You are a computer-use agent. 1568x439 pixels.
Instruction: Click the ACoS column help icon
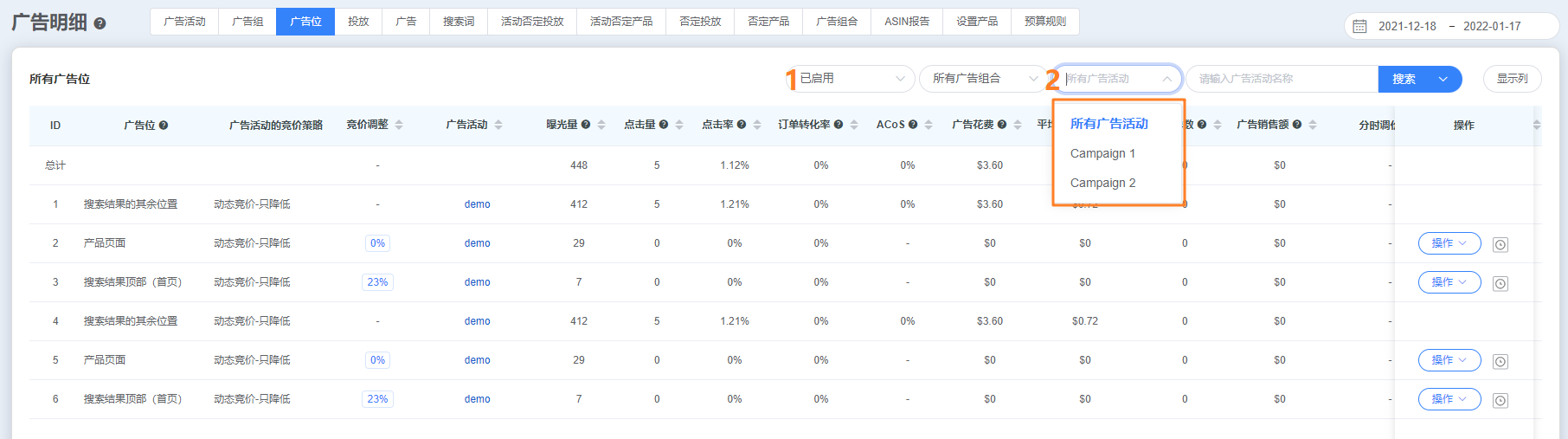[x=913, y=125]
